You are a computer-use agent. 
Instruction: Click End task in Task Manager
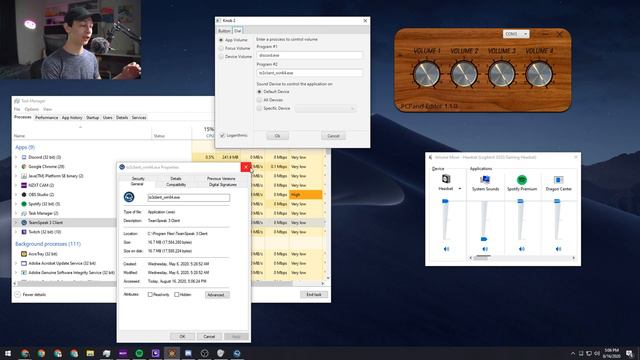click(314, 294)
